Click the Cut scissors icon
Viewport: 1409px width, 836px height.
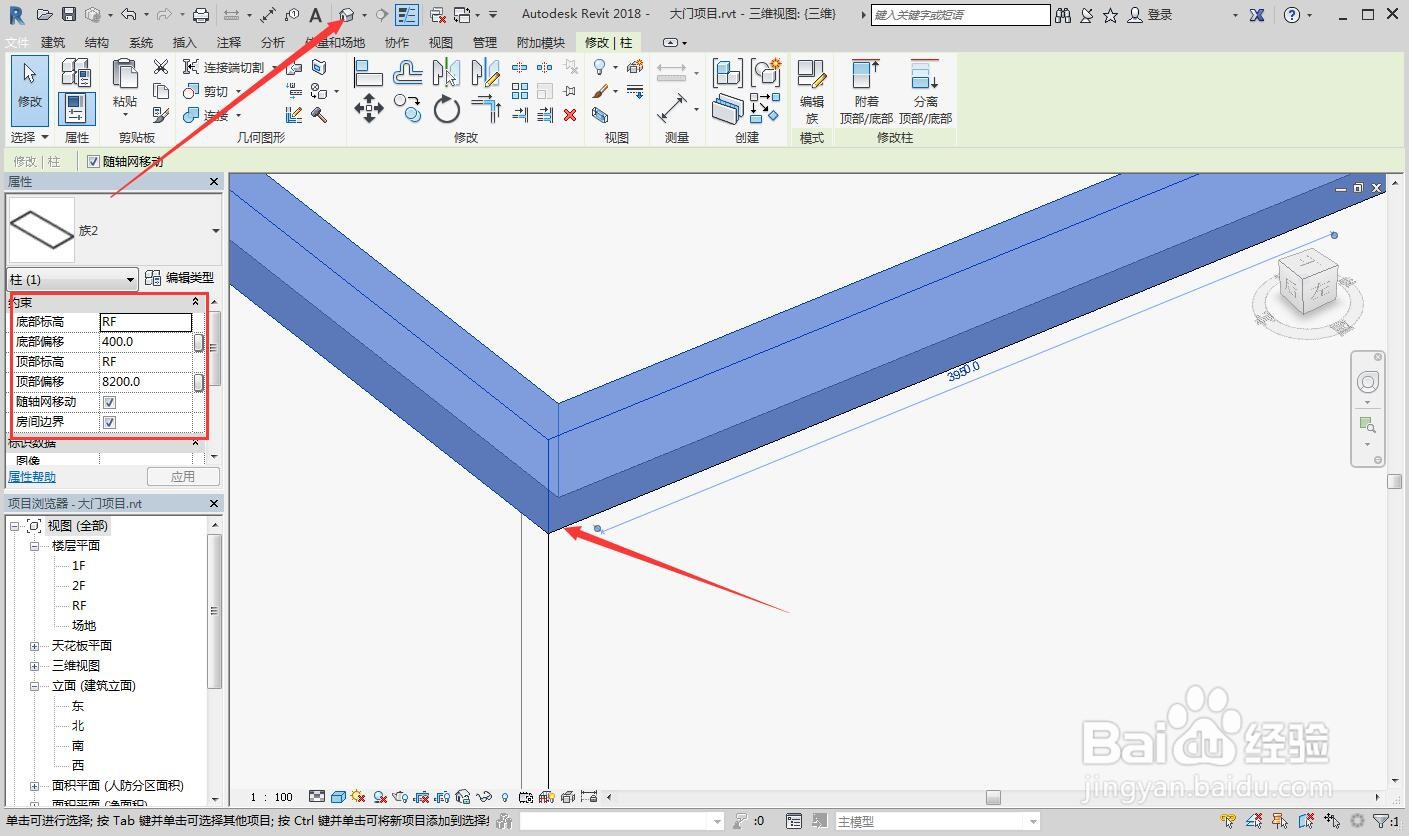click(x=160, y=67)
